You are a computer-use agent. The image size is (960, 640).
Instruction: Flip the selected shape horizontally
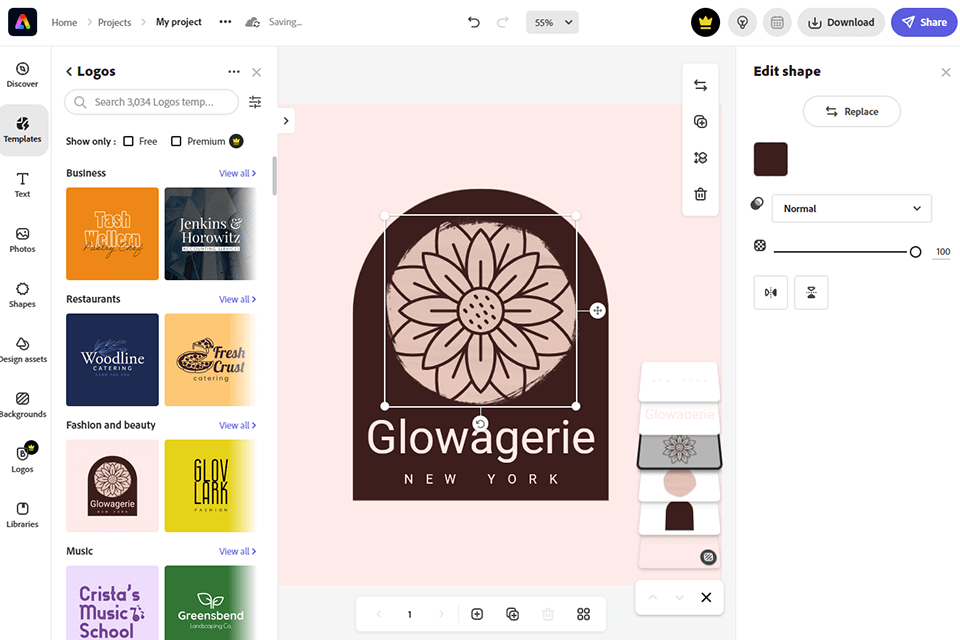pyautogui.click(x=770, y=292)
